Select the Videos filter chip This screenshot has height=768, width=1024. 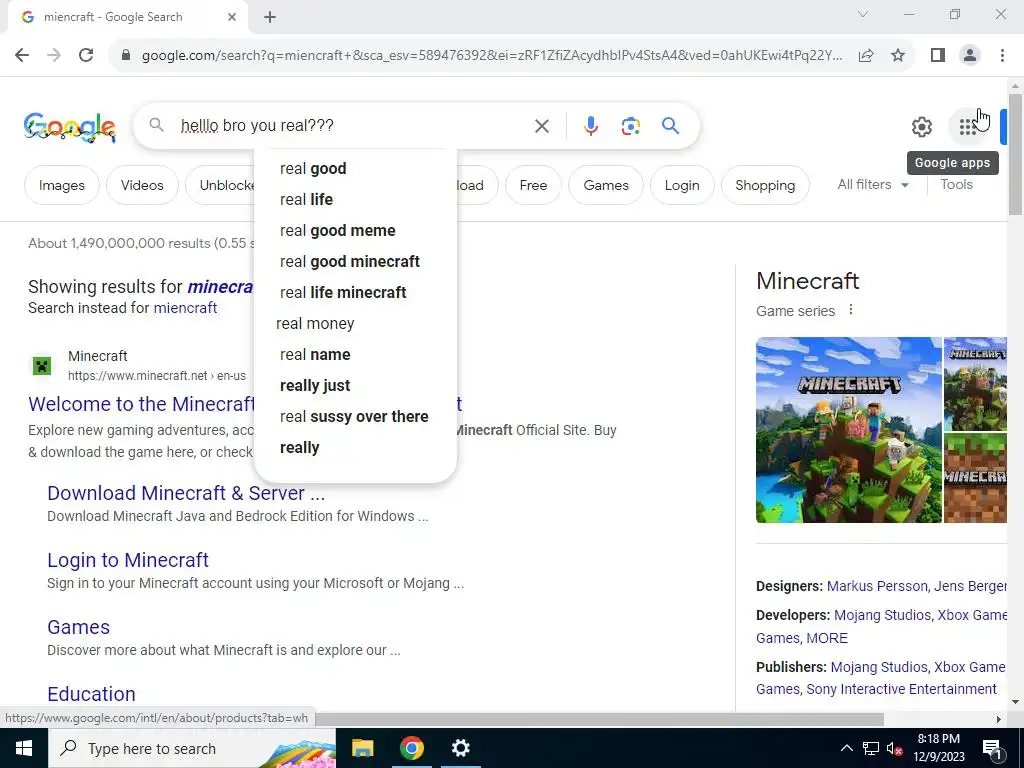tap(142, 185)
